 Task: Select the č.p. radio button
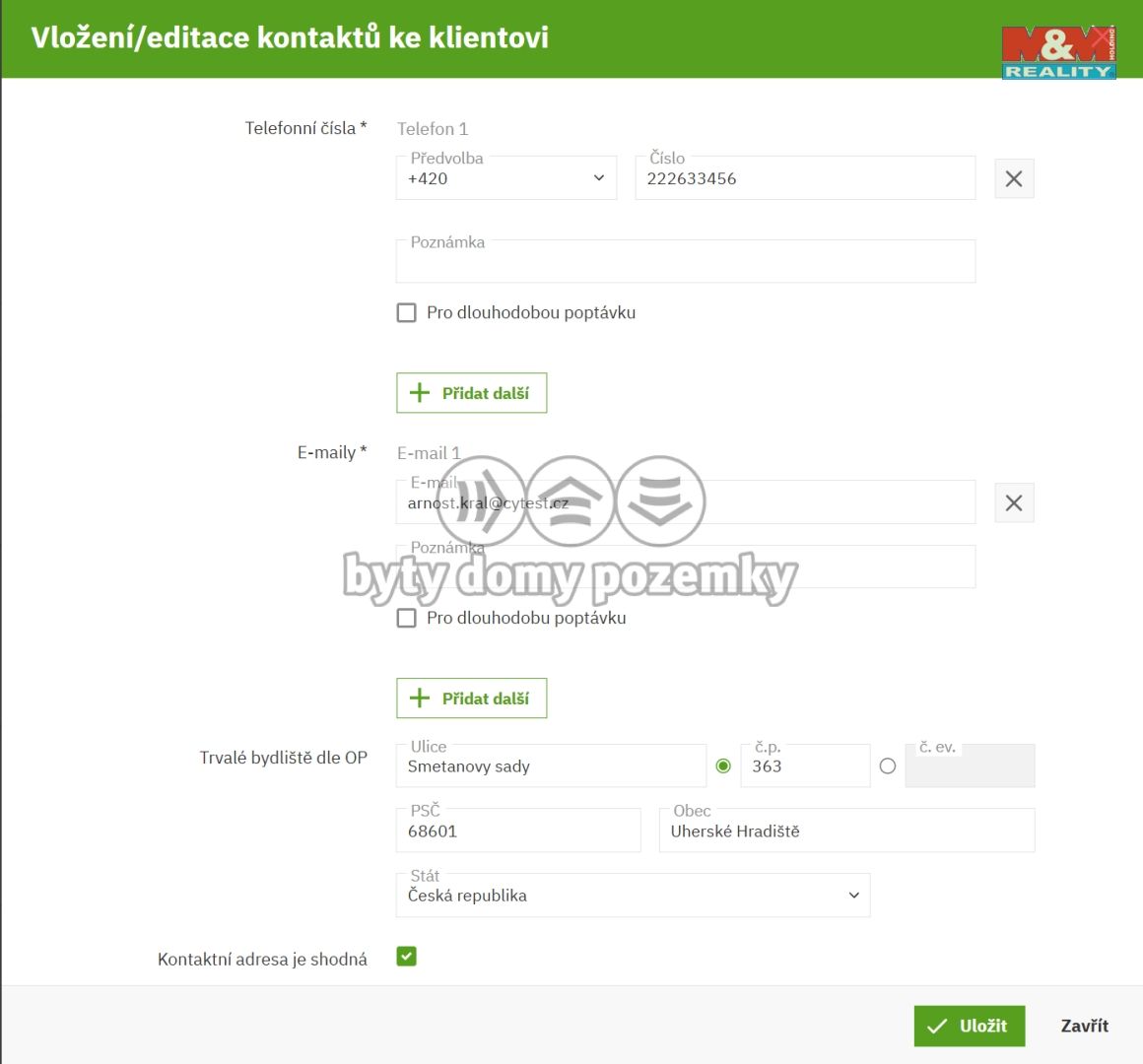[723, 766]
